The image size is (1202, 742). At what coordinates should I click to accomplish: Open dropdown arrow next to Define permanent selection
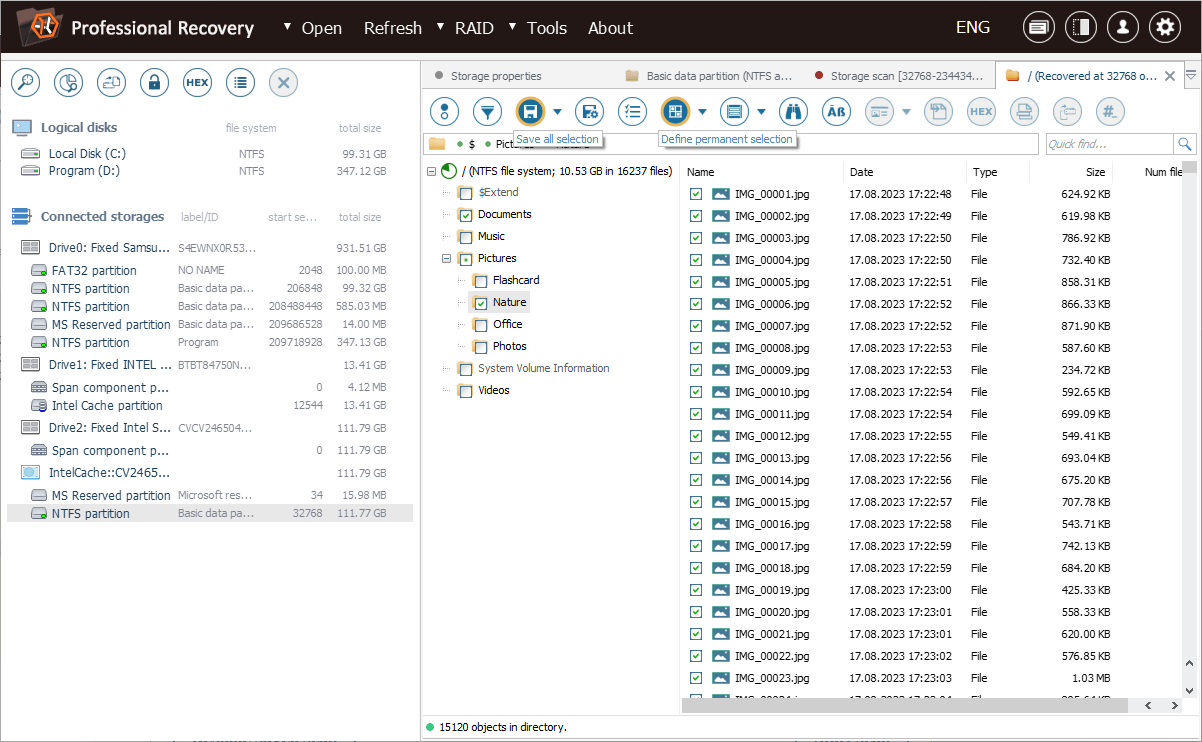tap(702, 112)
